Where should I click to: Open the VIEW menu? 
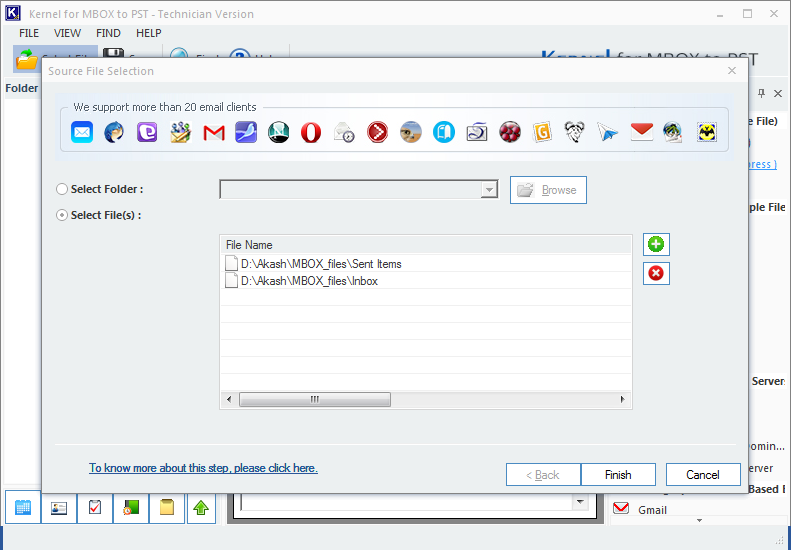pos(67,33)
